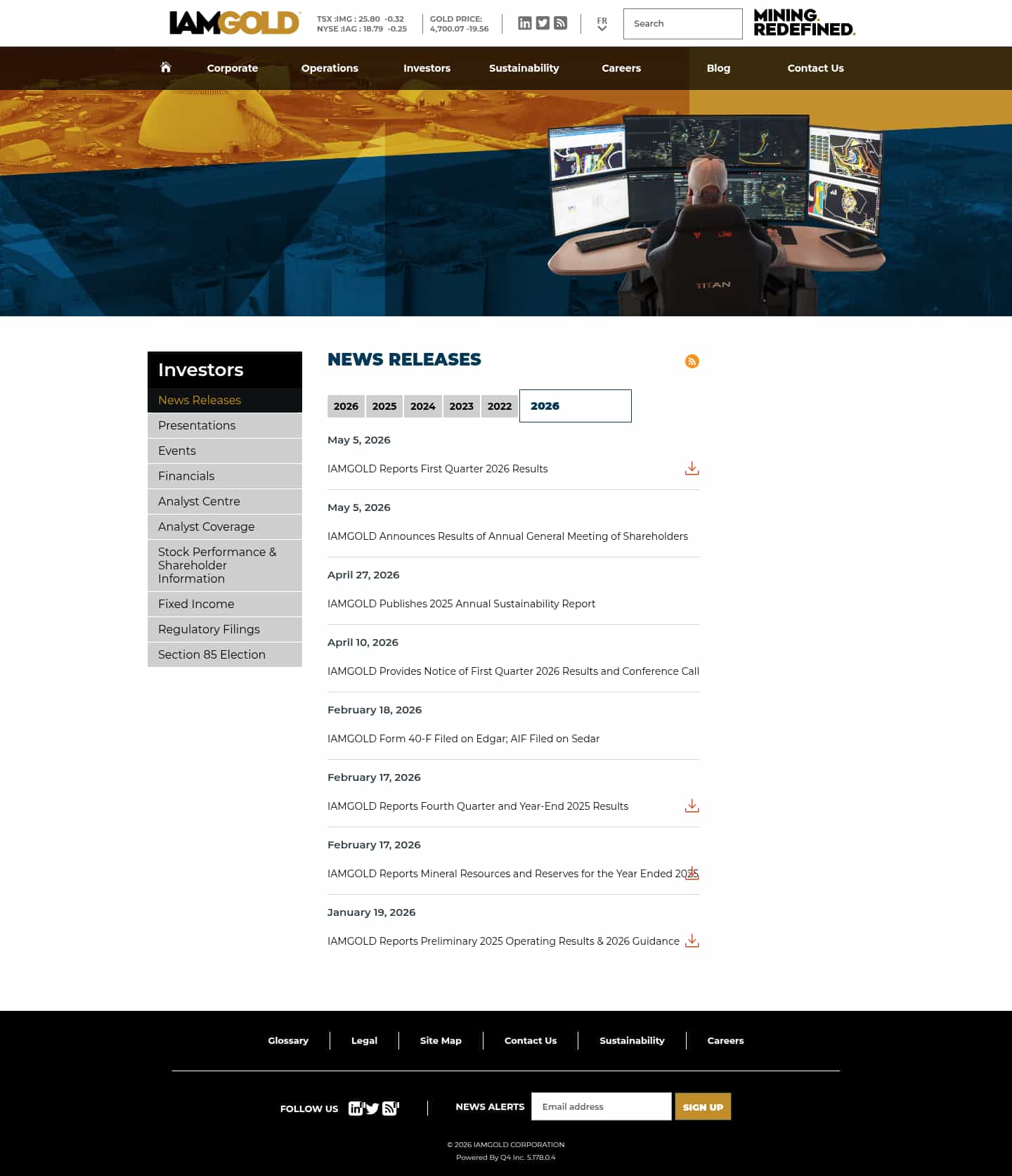The width and height of the screenshot is (1012, 1176).
Task: Open Contact Us in the footer
Action: (x=531, y=1040)
